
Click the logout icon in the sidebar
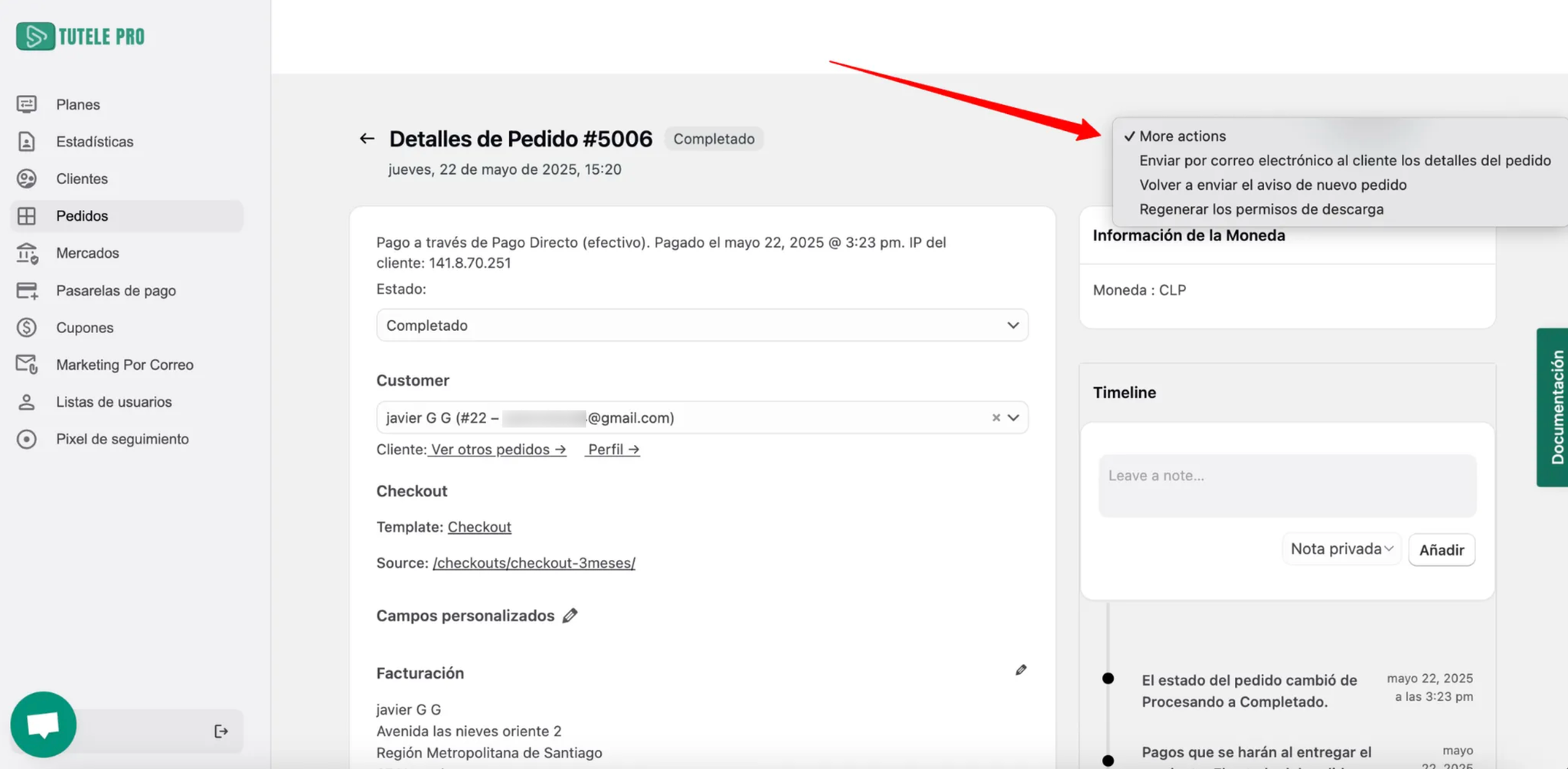point(221,731)
